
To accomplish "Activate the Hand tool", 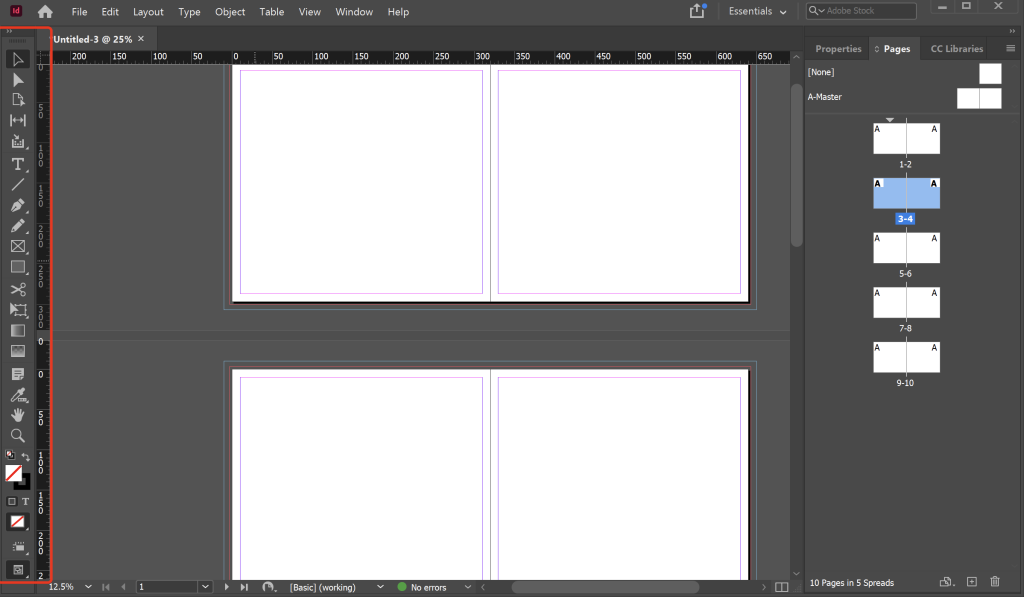I will coord(18,415).
